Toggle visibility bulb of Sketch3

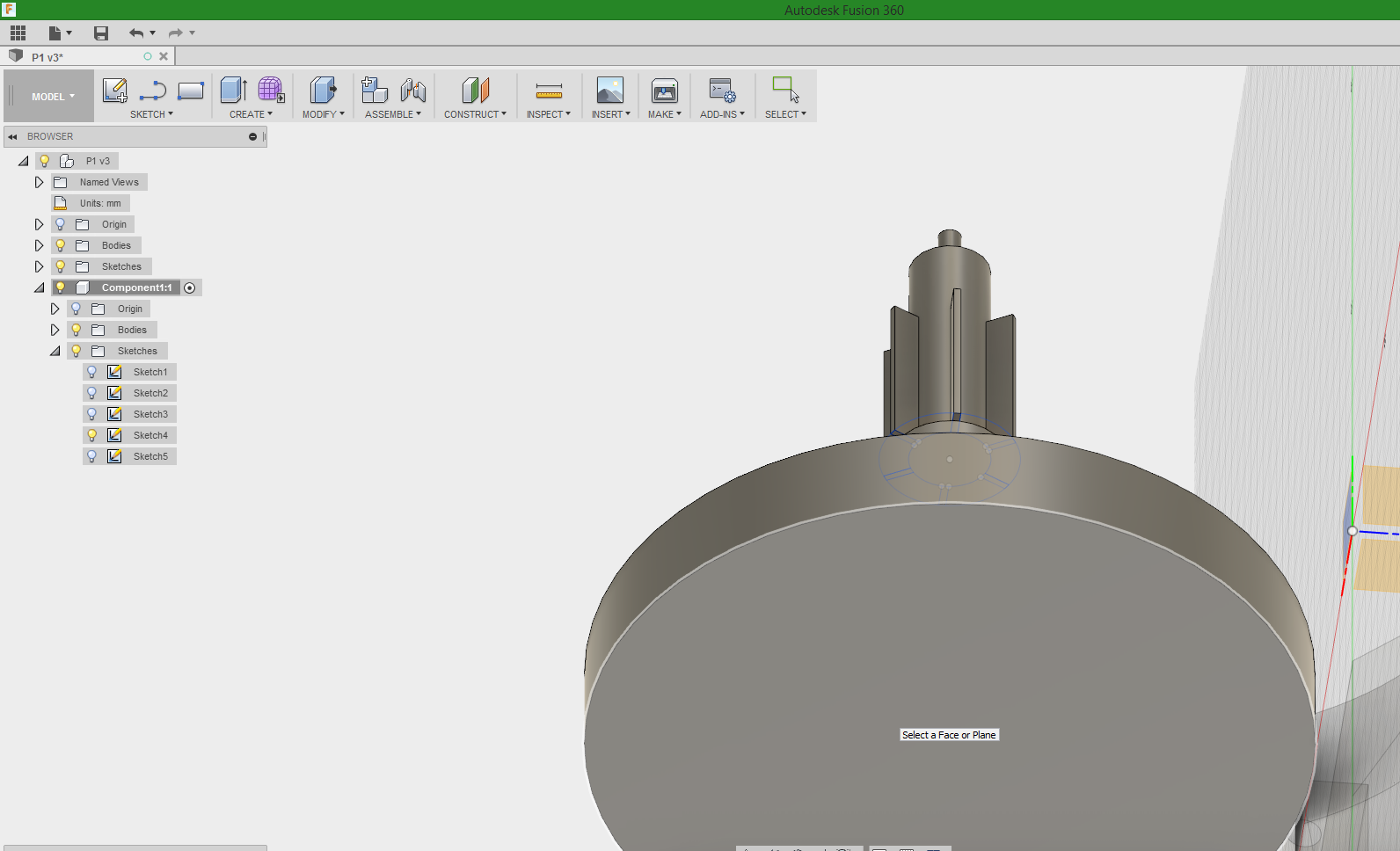91,414
